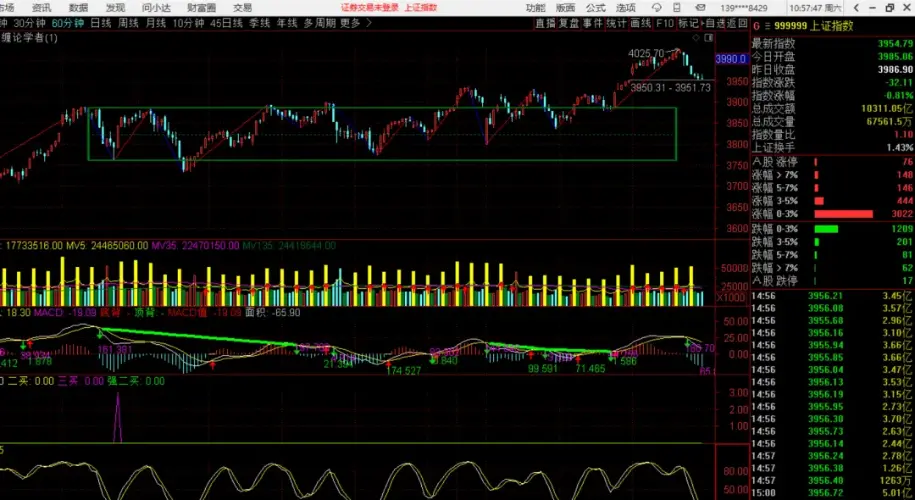The height and width of the screenshot is (500, 915).
Task: Open the 功能 menu
Action: pos(535,8)
